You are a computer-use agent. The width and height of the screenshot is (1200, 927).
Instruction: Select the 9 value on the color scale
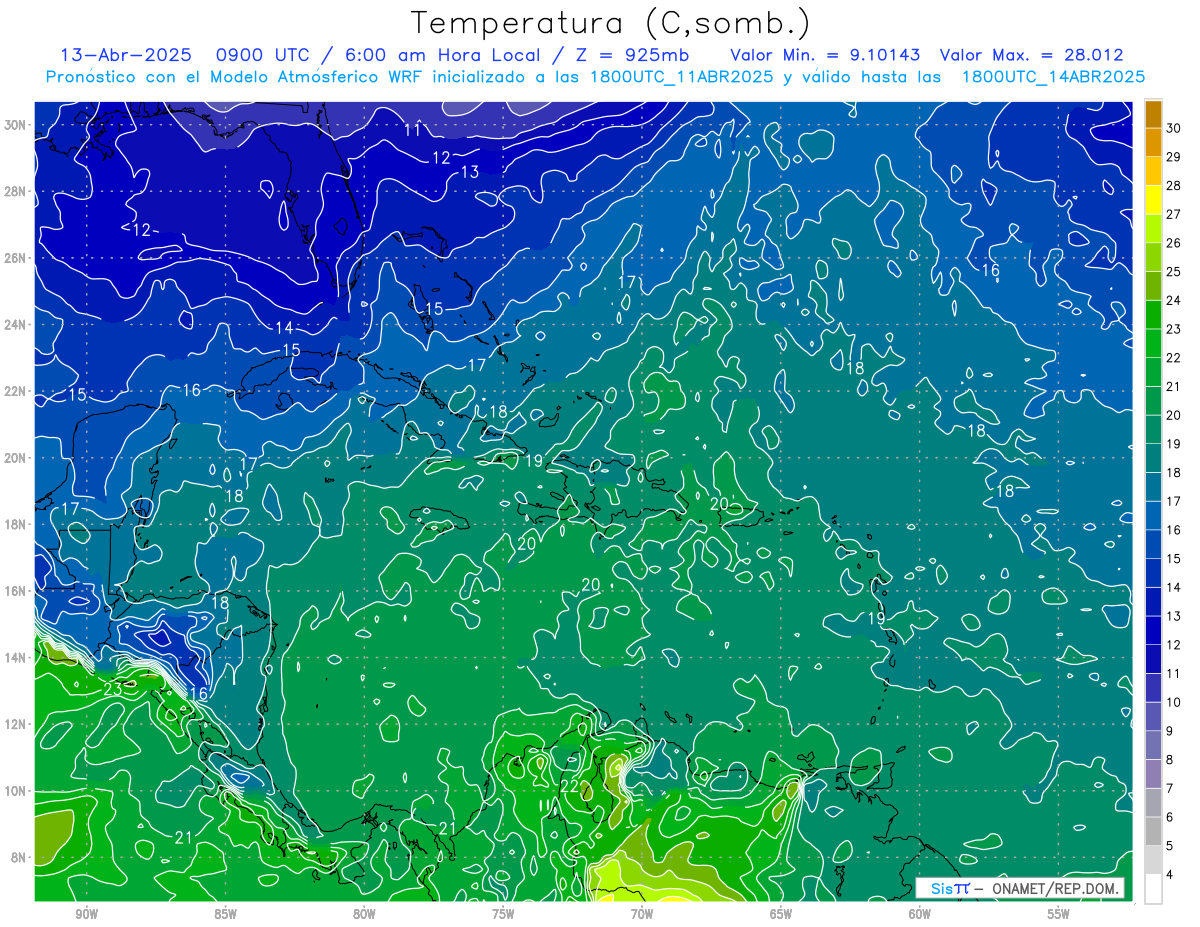[x=1170, y=731]
